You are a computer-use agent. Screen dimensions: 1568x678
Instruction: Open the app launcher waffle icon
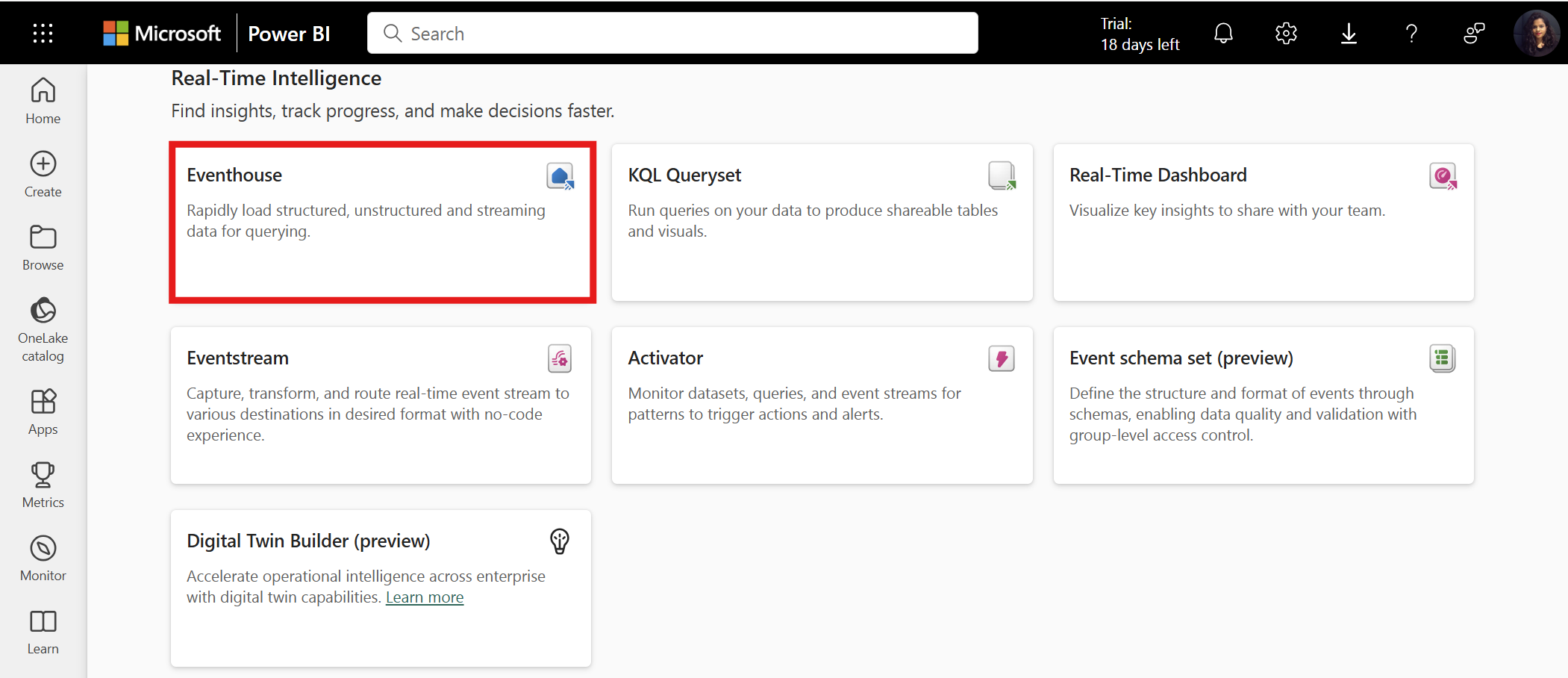point(43,33)
